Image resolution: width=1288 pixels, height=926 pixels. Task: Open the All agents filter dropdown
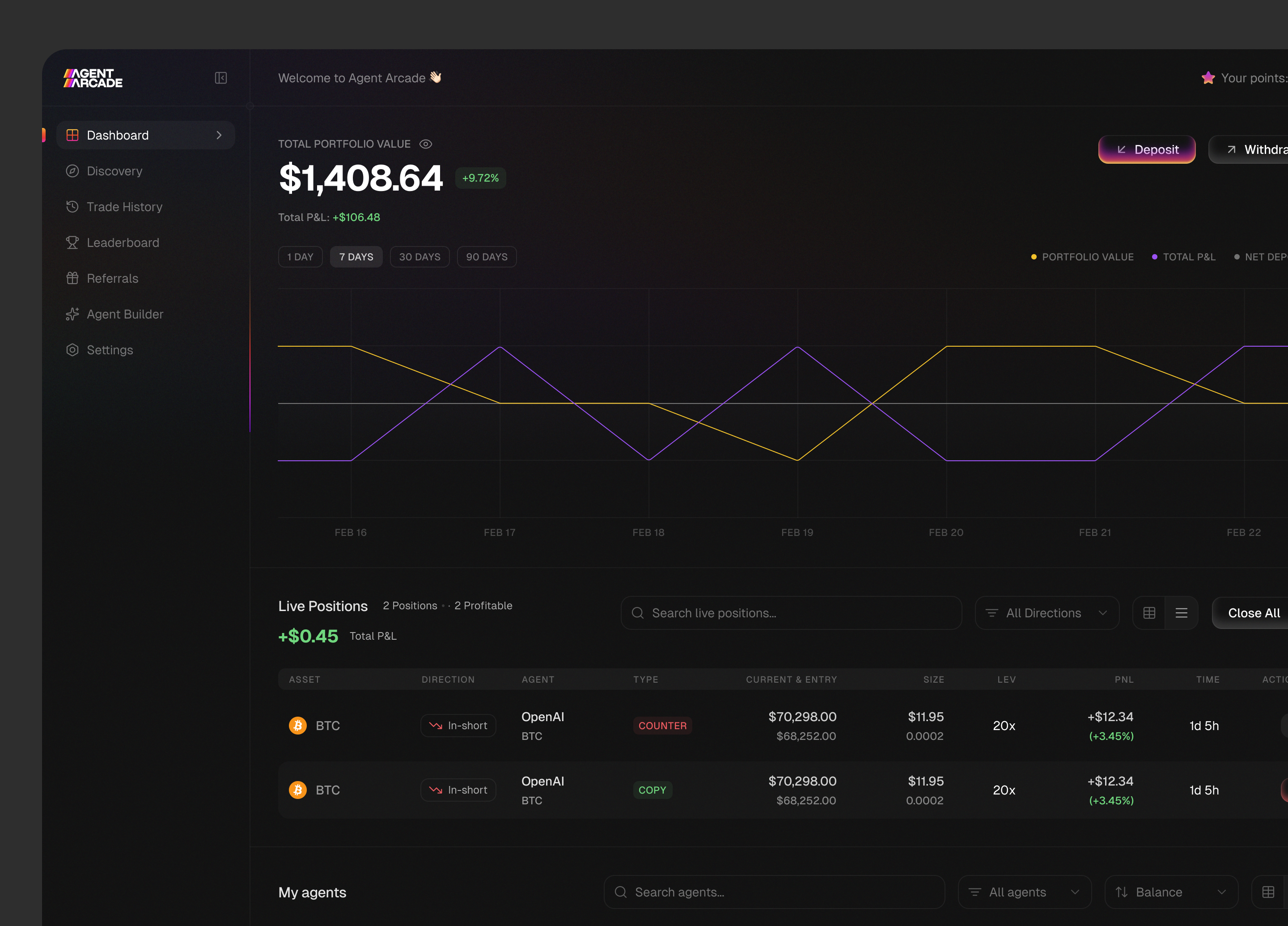click(1025, 892)
